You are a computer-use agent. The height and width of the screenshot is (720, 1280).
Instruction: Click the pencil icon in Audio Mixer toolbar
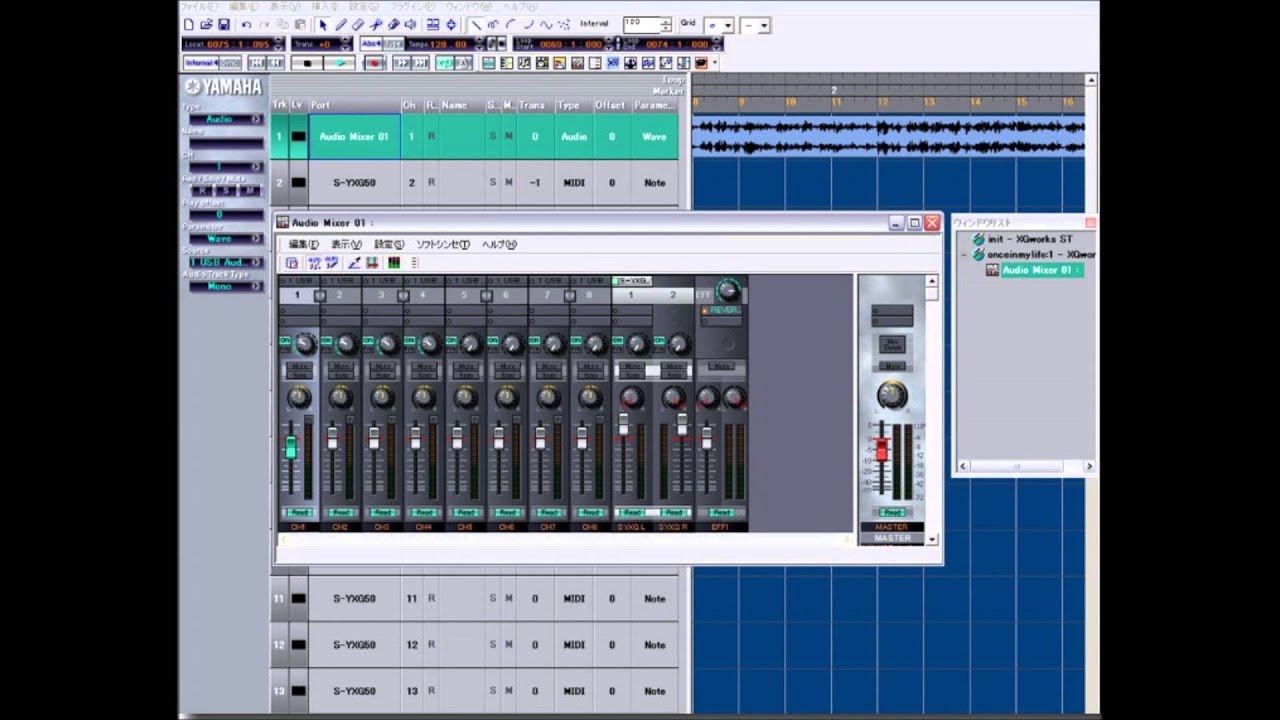click(x=354, y=263)
